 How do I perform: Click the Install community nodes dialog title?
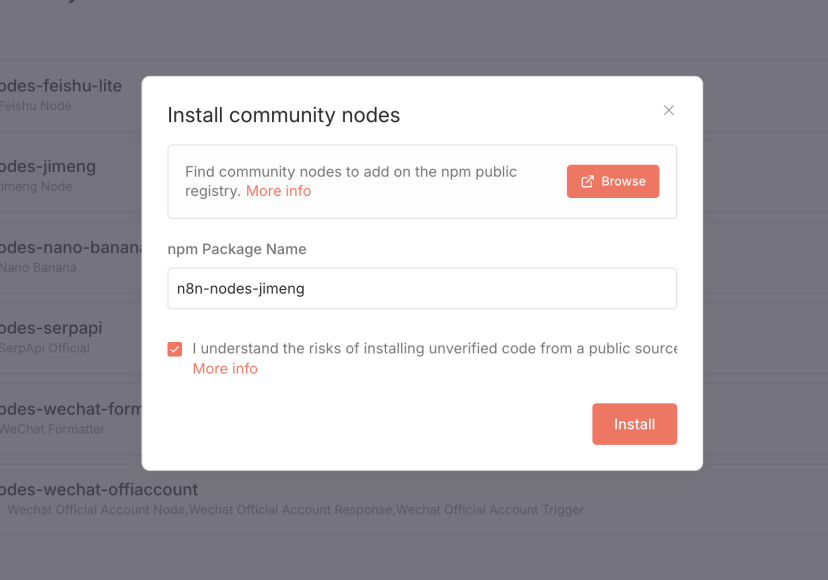[x=283, y=115]
